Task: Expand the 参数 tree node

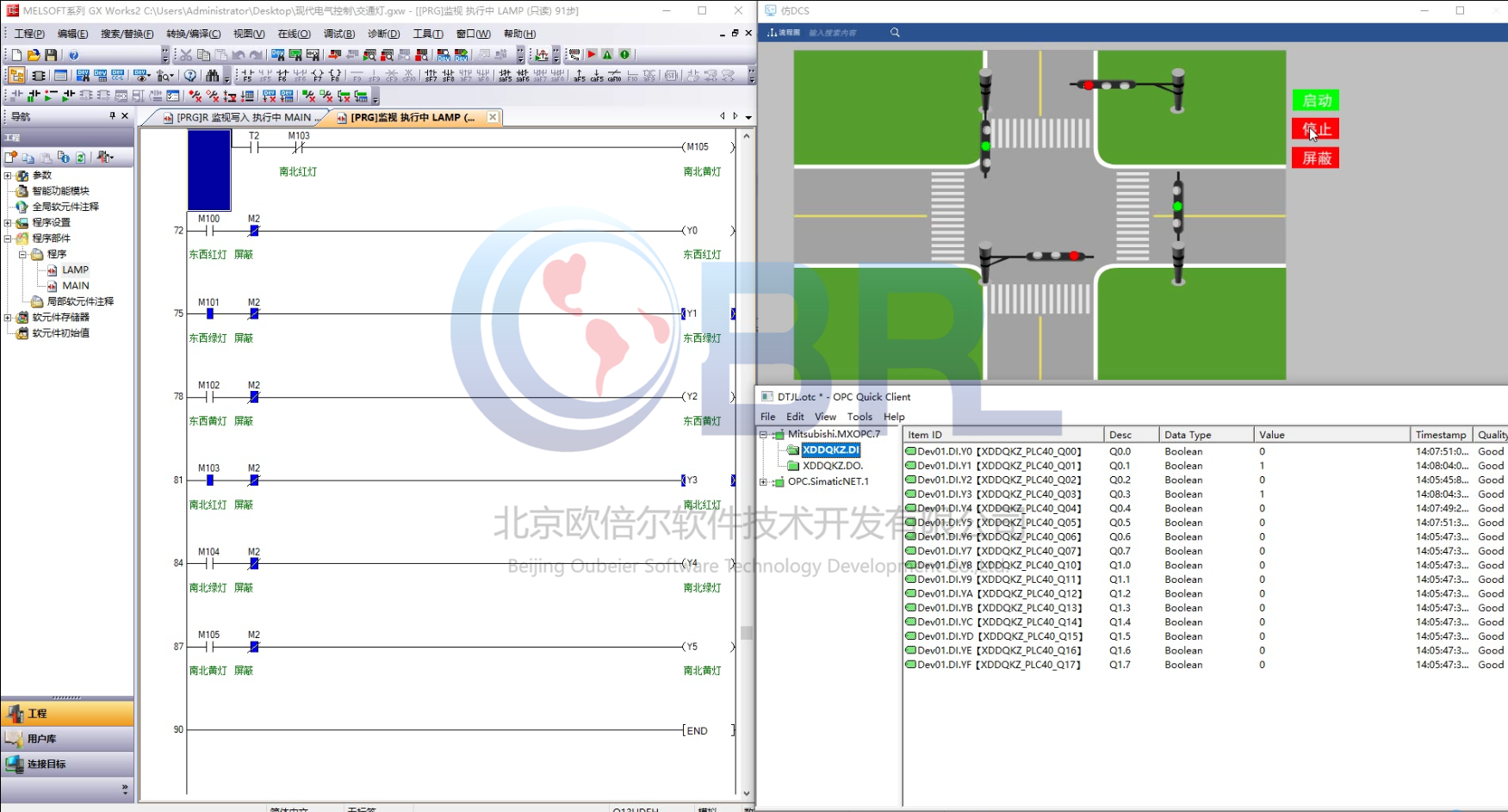Action: pyautogui.click(x=8, y=176)
